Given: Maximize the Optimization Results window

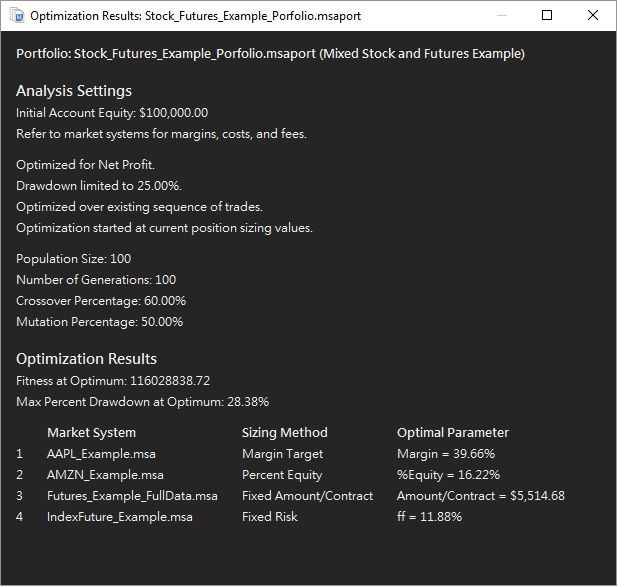Looking at the screenshot, I should (x=547, y=16).
